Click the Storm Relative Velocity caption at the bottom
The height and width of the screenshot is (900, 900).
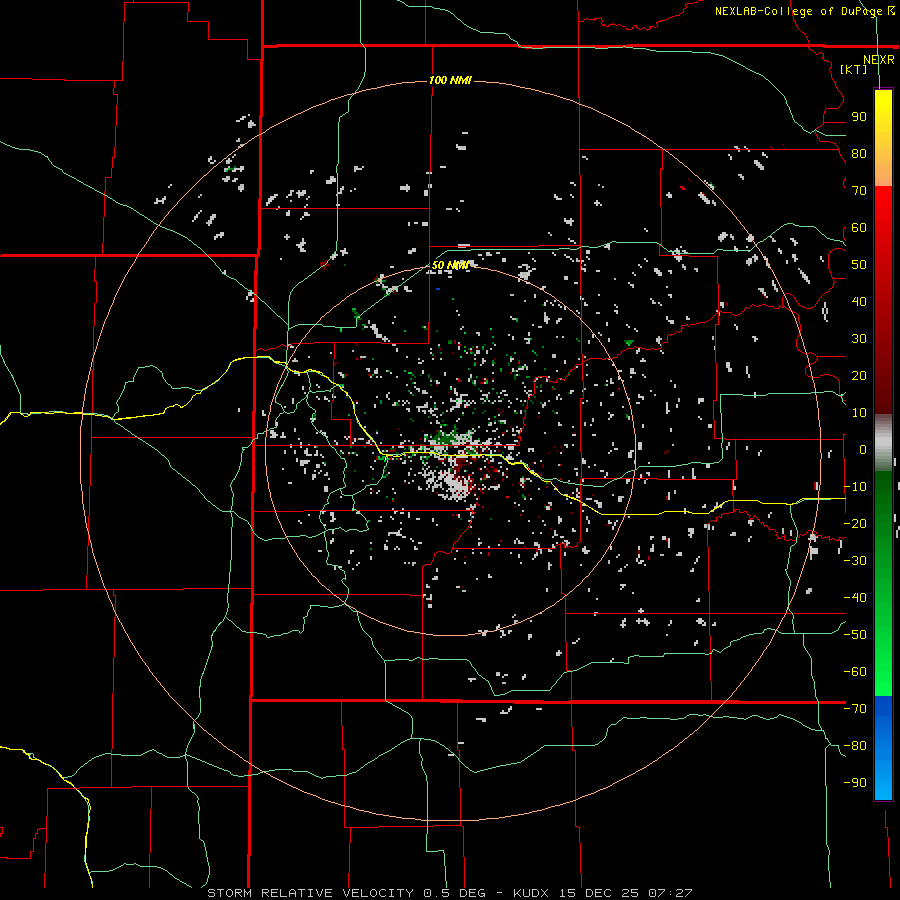[450, 893]
